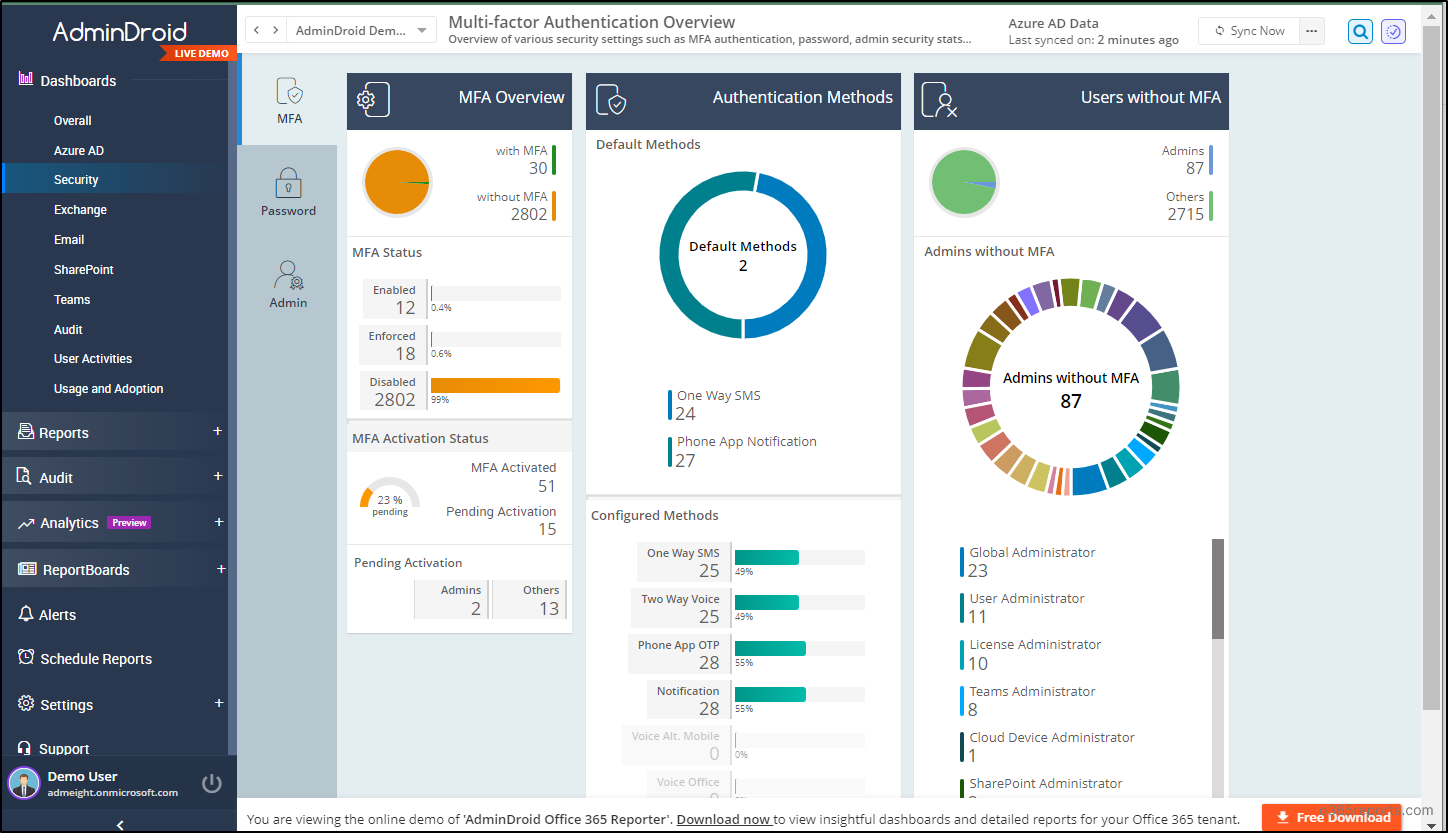Click the Dashboards chart icon

(26, 79)
